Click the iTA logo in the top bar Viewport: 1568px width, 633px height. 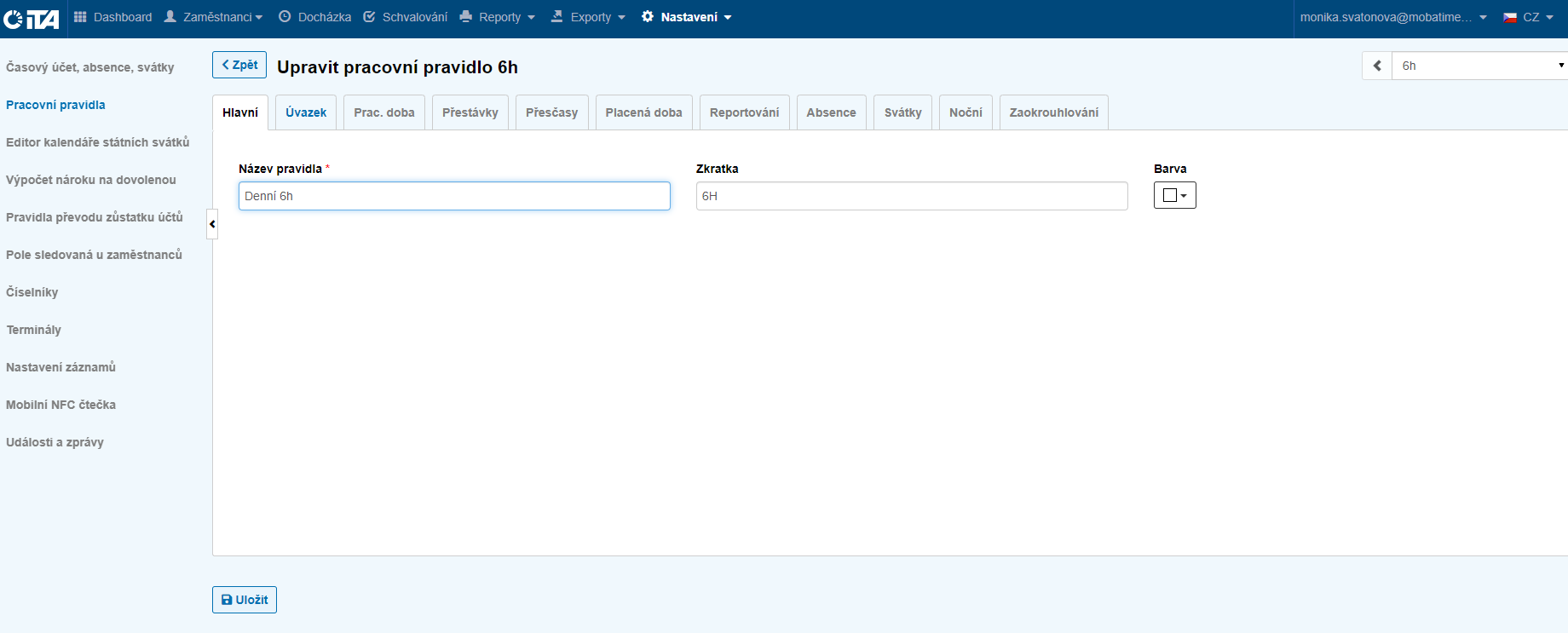tap(32, 19)
